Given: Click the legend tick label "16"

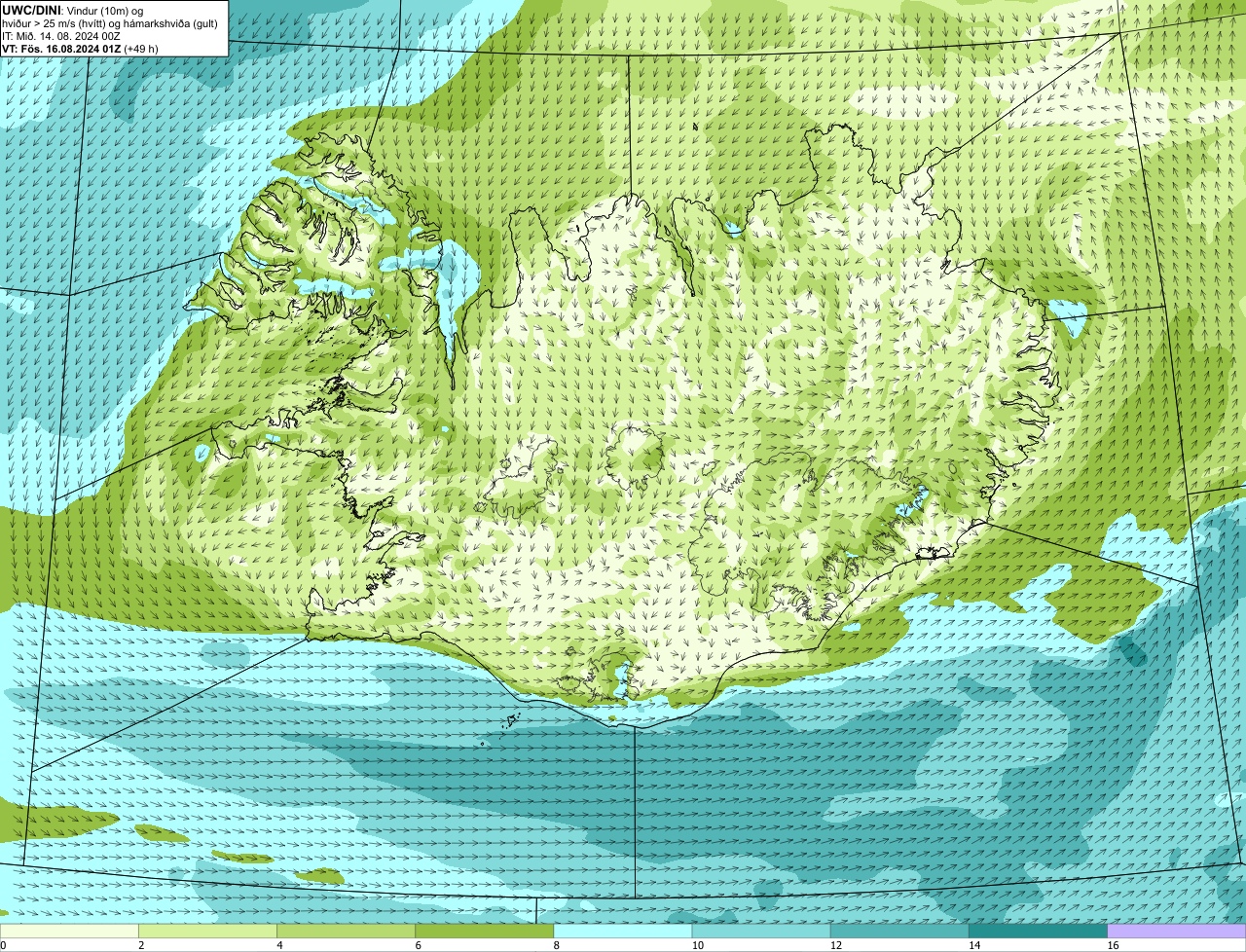Looking at the screenshot, I should coord(1112,945).
